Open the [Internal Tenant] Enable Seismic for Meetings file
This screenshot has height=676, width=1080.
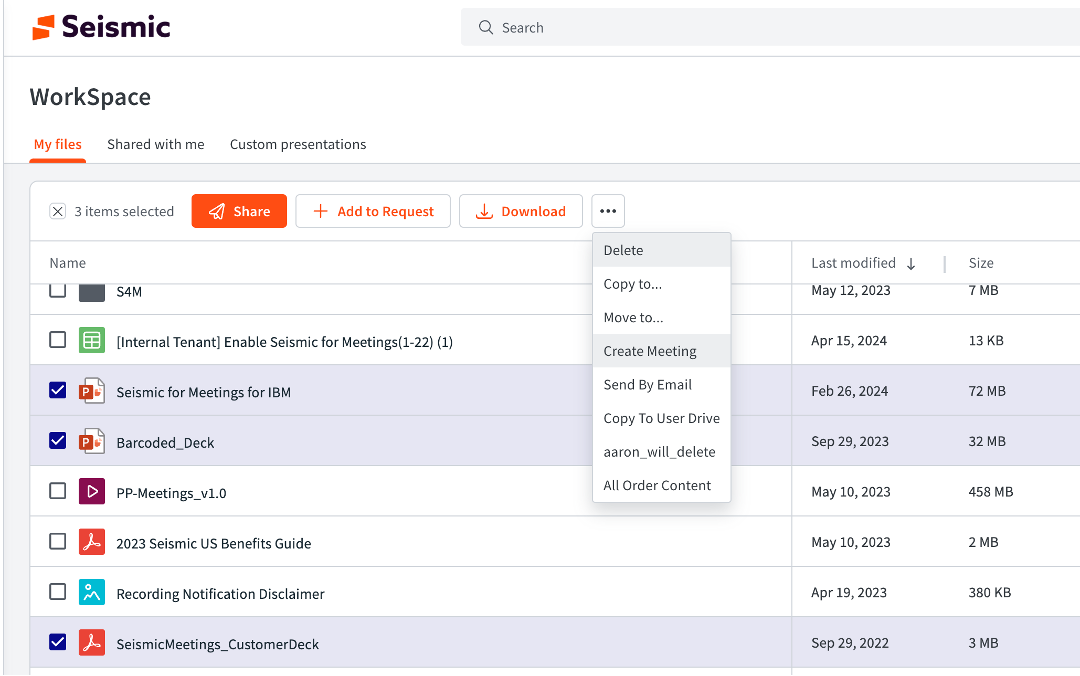coord(284,342)
